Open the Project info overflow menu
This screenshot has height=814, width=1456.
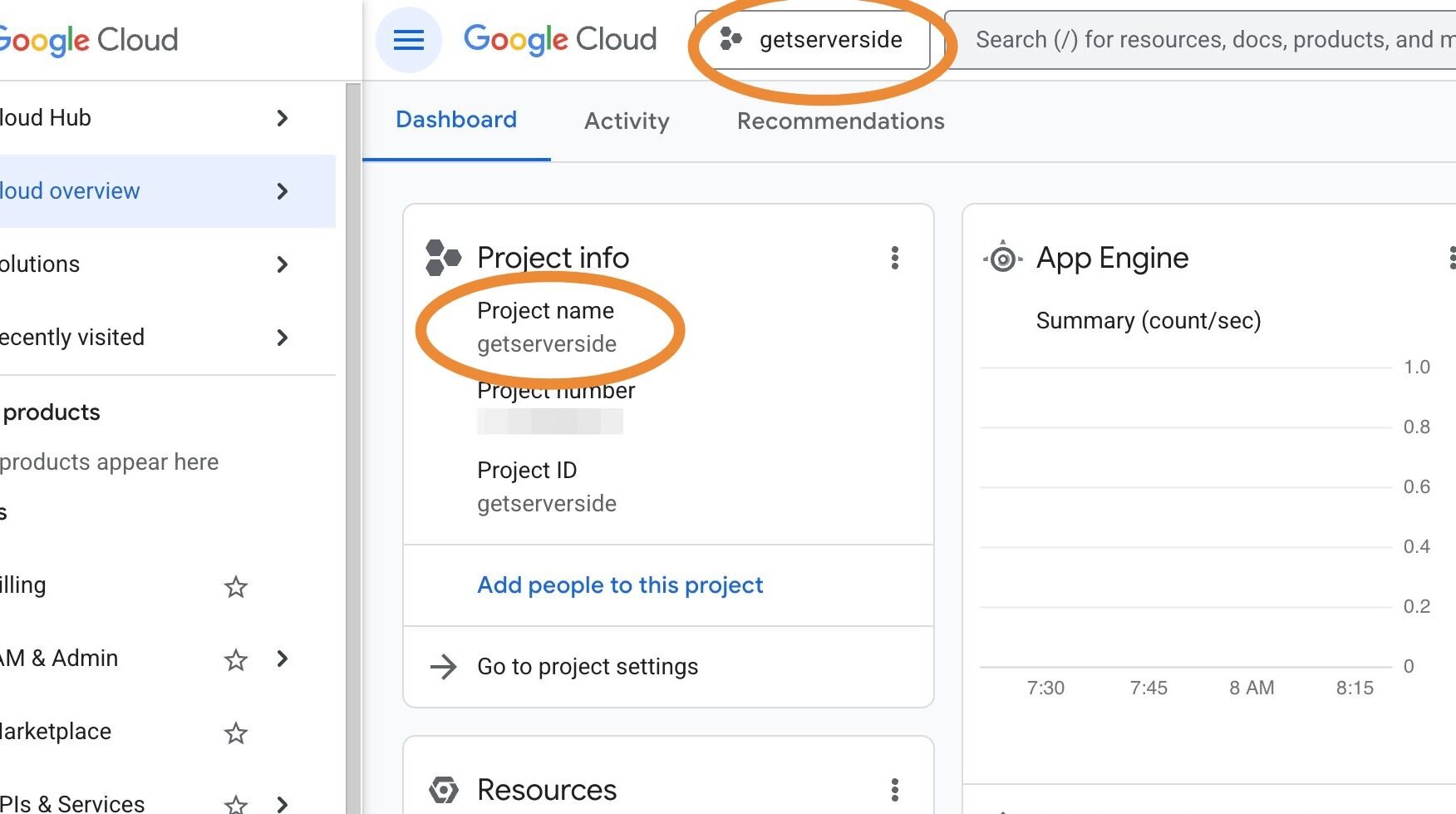pos(895,259)
